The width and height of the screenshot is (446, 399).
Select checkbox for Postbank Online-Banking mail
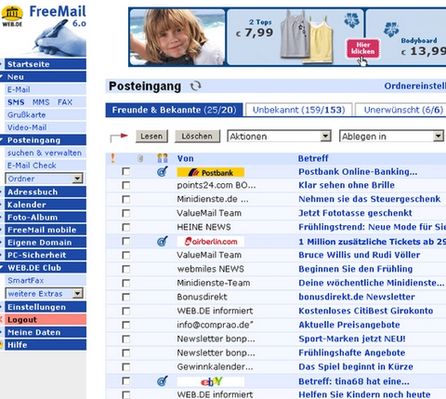pyautogui.click(x=126, y=172)
